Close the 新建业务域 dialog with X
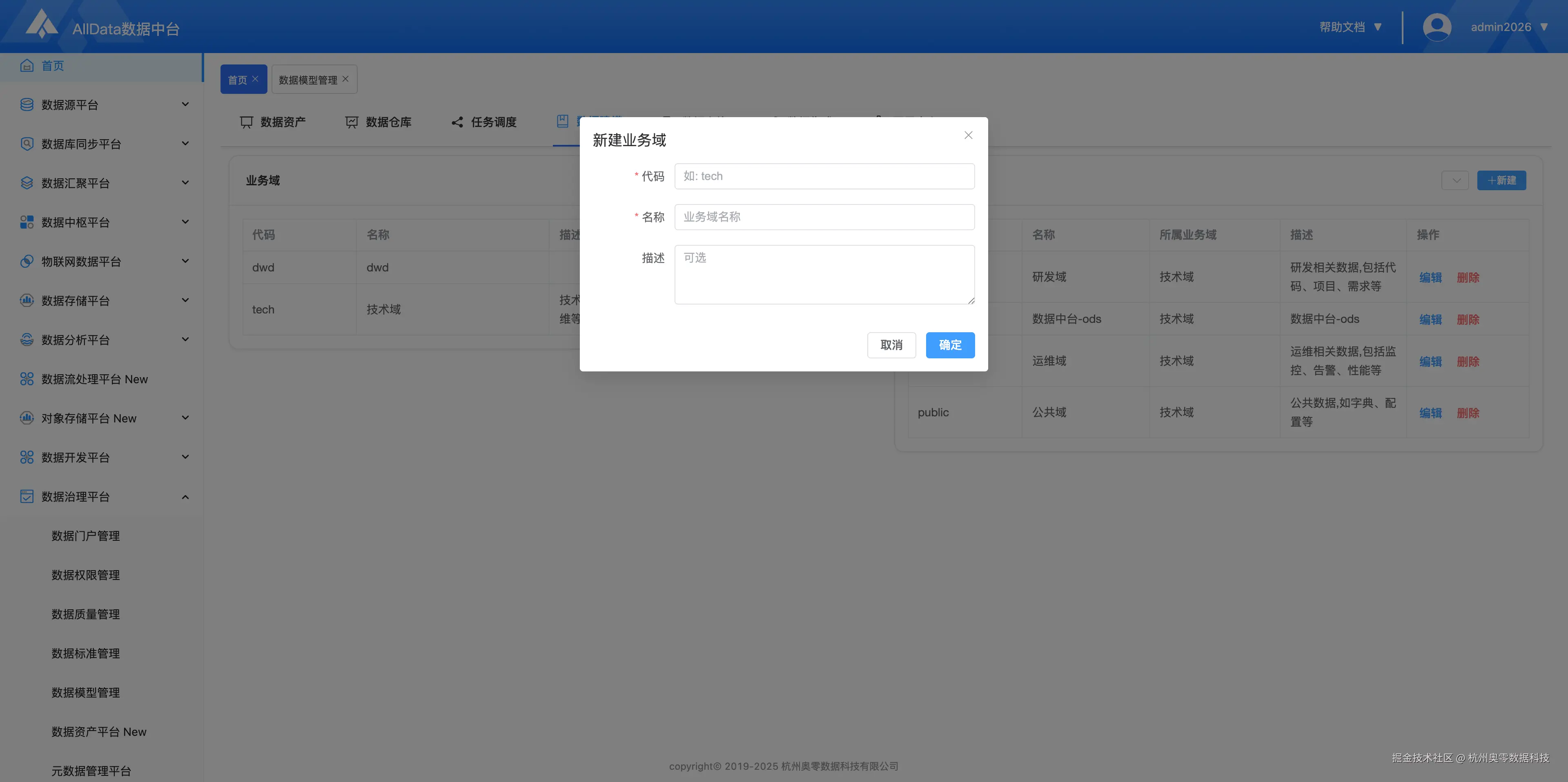The width and height of the screenshot is (1568, 782). click(x=969, y=135)
